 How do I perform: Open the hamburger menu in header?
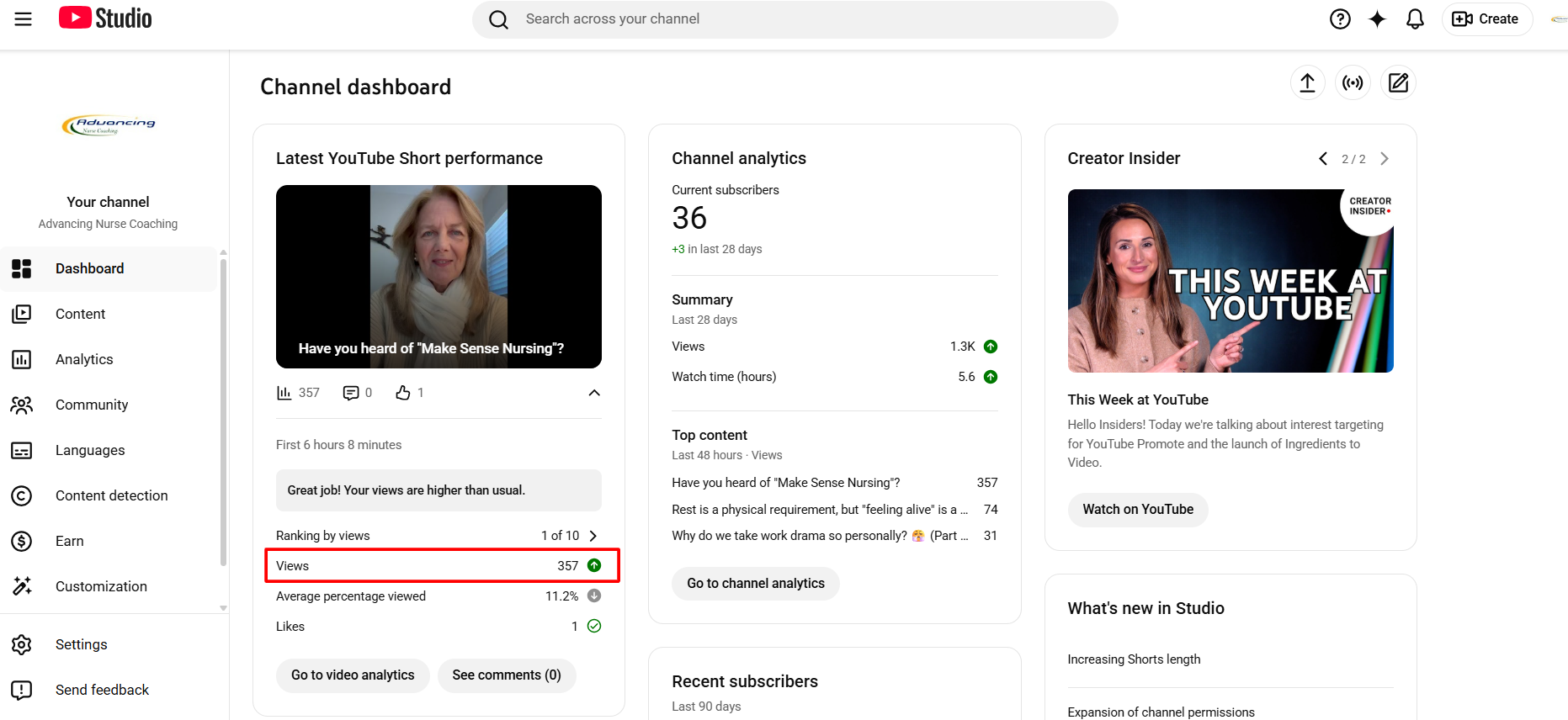(24, 19)
